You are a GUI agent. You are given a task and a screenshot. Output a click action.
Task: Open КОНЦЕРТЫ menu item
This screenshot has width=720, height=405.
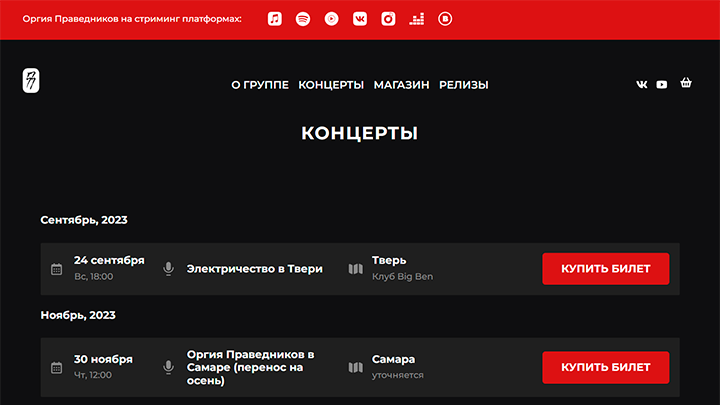tap(331, 85)
